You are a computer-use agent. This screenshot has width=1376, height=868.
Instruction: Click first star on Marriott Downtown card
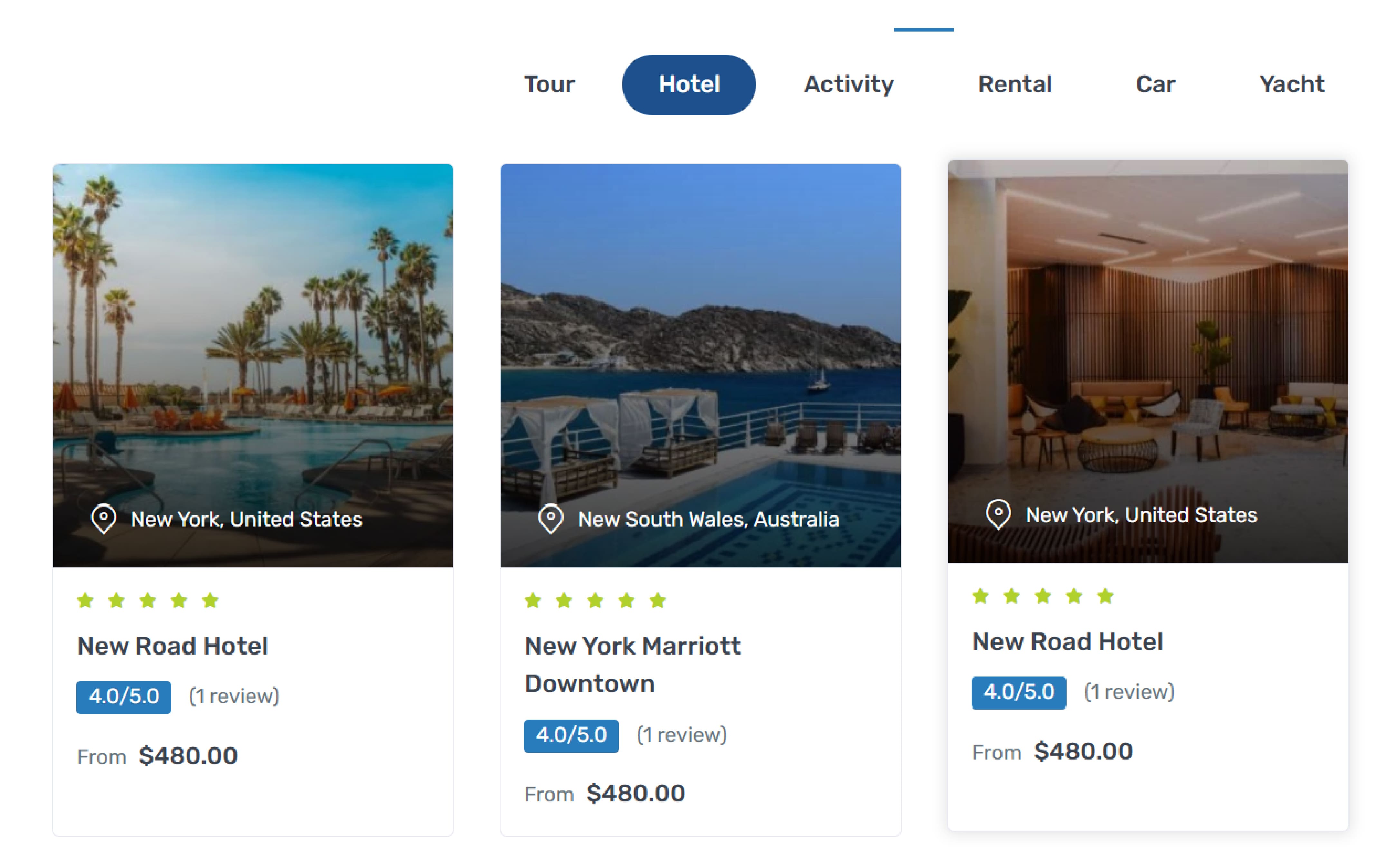click(533, 600)
